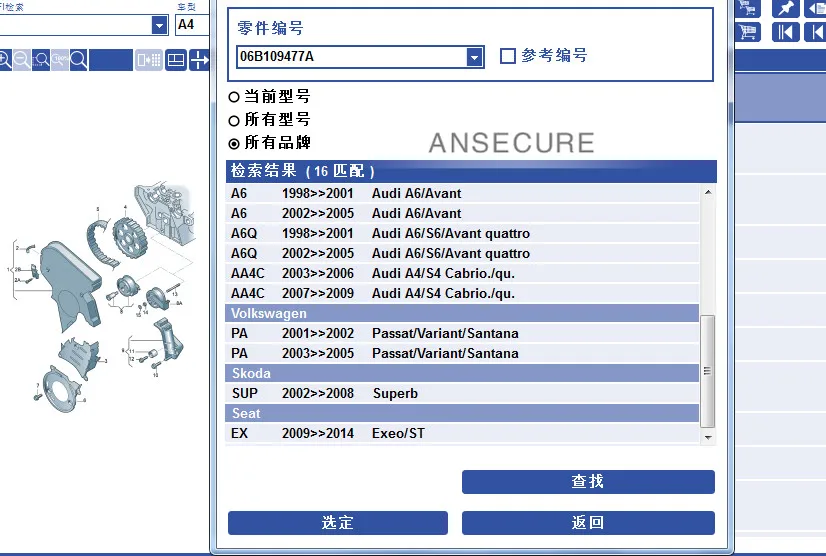This screenshot has height=556, width=826.
Task: Open the part number 06B109477A dropdown
Action: pyautogui.click(x=474, y=57)
